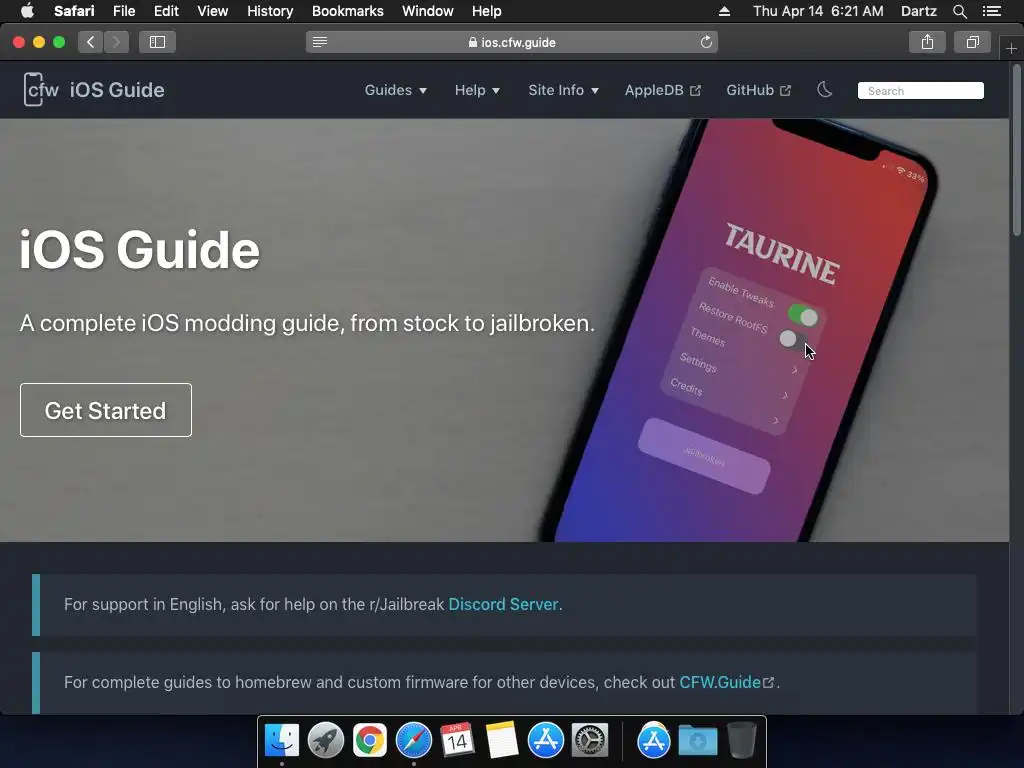Image resolution: width=1024 pixels, height=768 pixels.
Task: Switch to Safari compass in Dock
Action: click(x=413, y=740)
